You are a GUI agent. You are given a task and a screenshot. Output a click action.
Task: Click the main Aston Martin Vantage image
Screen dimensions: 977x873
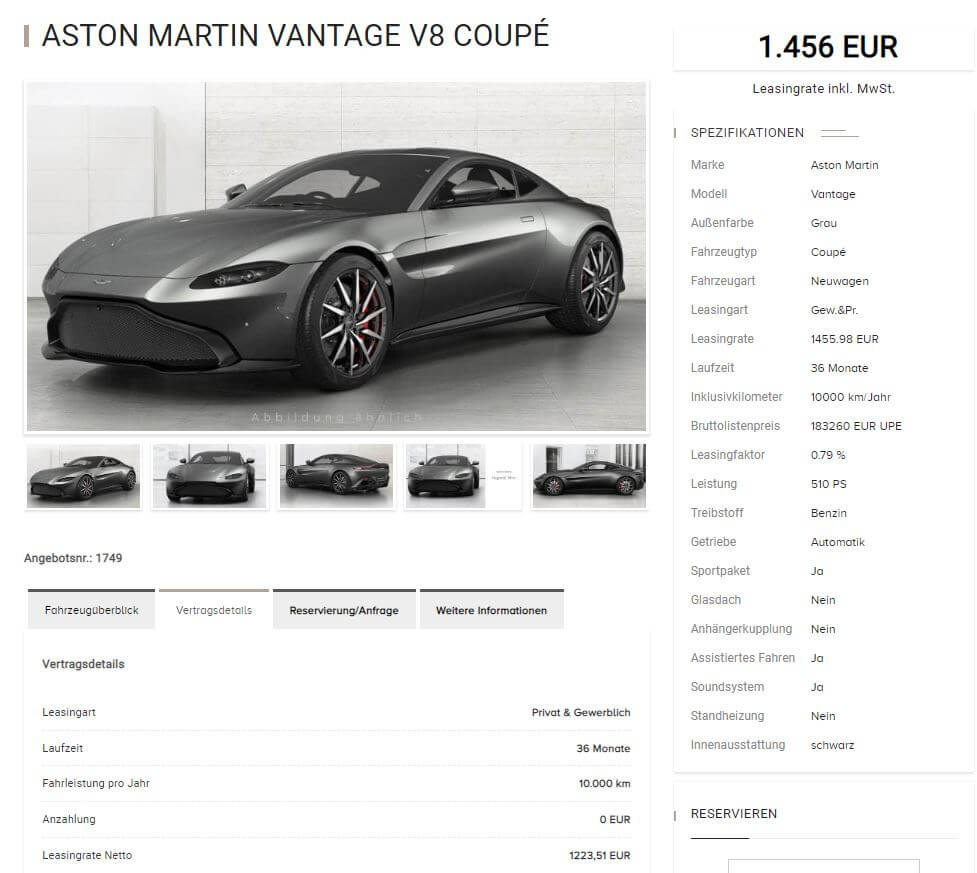pos(336,256)
